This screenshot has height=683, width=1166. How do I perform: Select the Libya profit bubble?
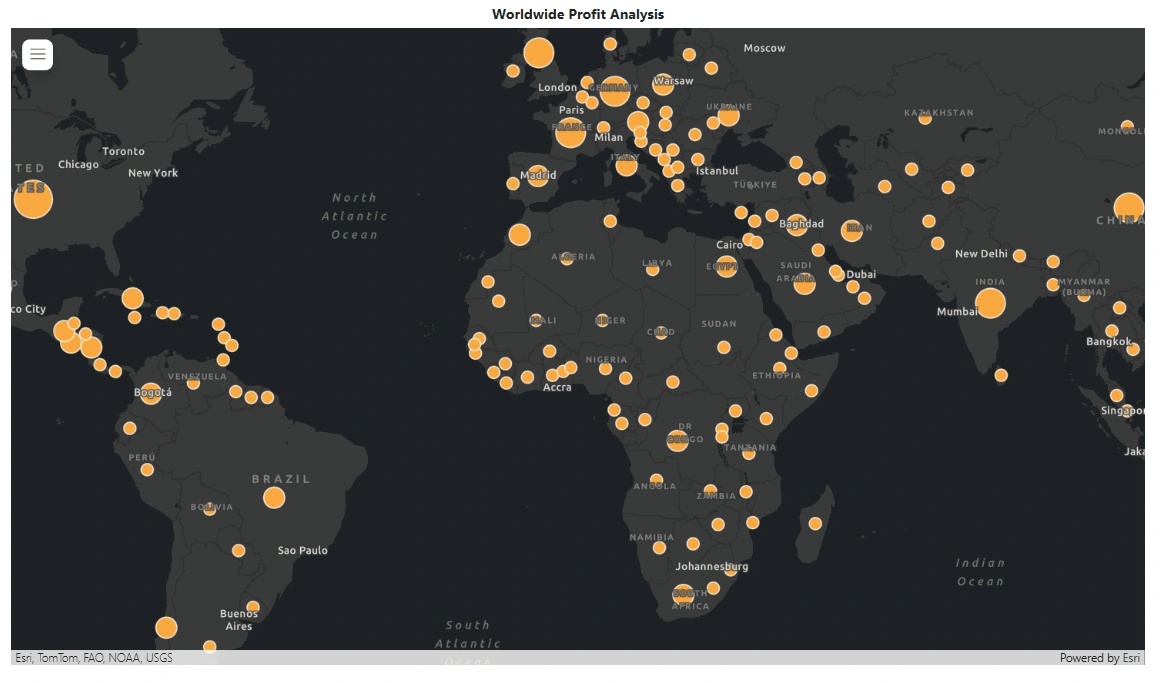[652, 269]
